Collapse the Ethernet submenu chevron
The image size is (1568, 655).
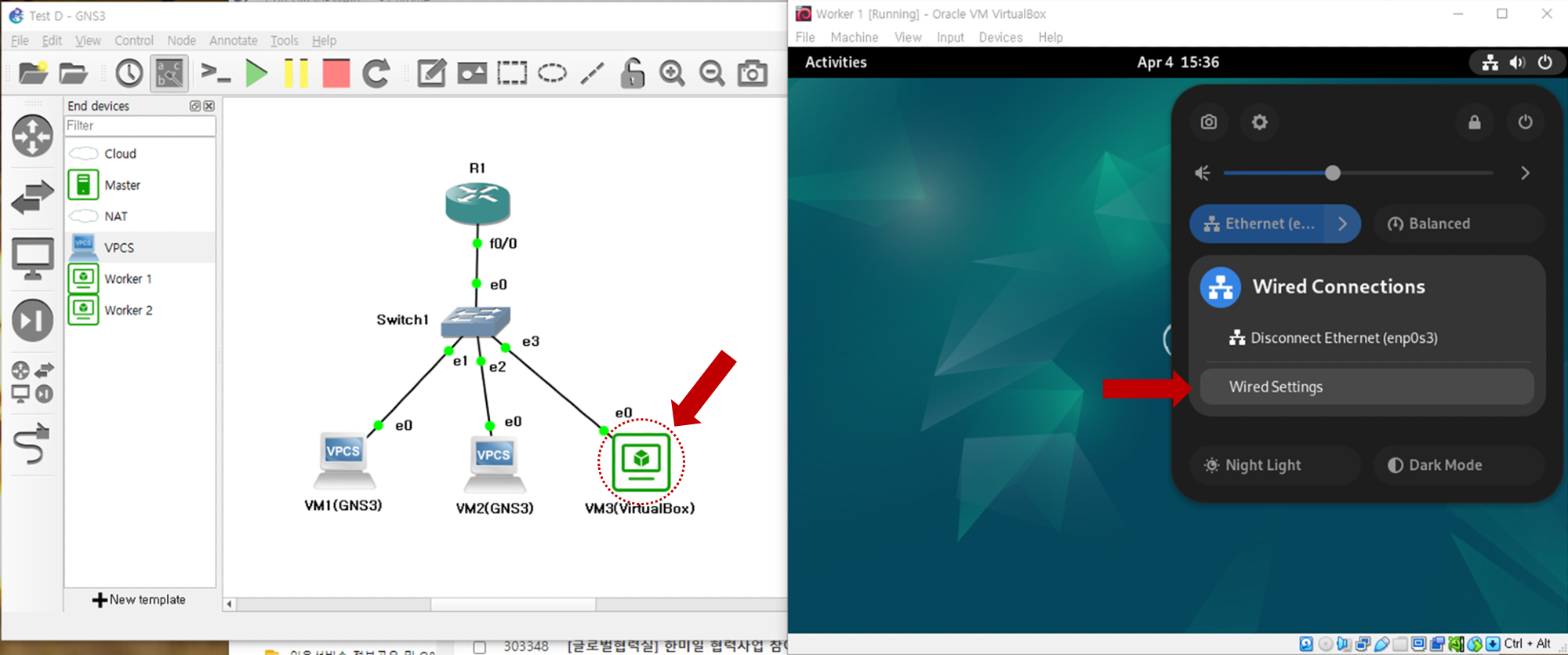click(1343, 224)
